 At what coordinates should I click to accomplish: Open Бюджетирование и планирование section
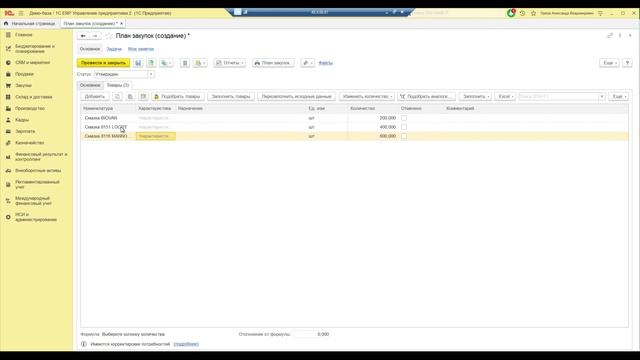click(x=35, y=49)
